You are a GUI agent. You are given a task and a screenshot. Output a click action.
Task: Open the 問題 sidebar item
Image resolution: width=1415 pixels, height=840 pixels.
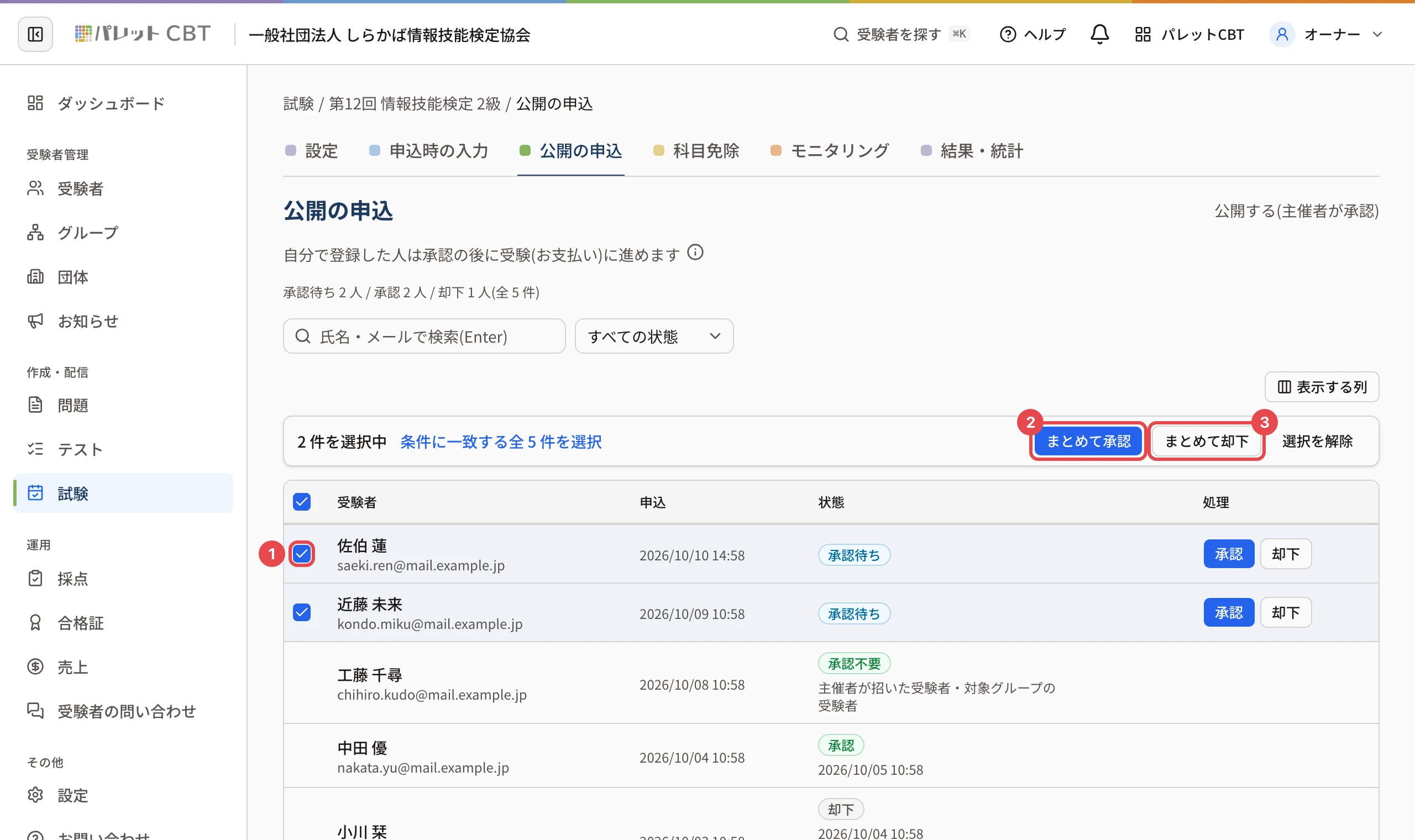point(123,405)
